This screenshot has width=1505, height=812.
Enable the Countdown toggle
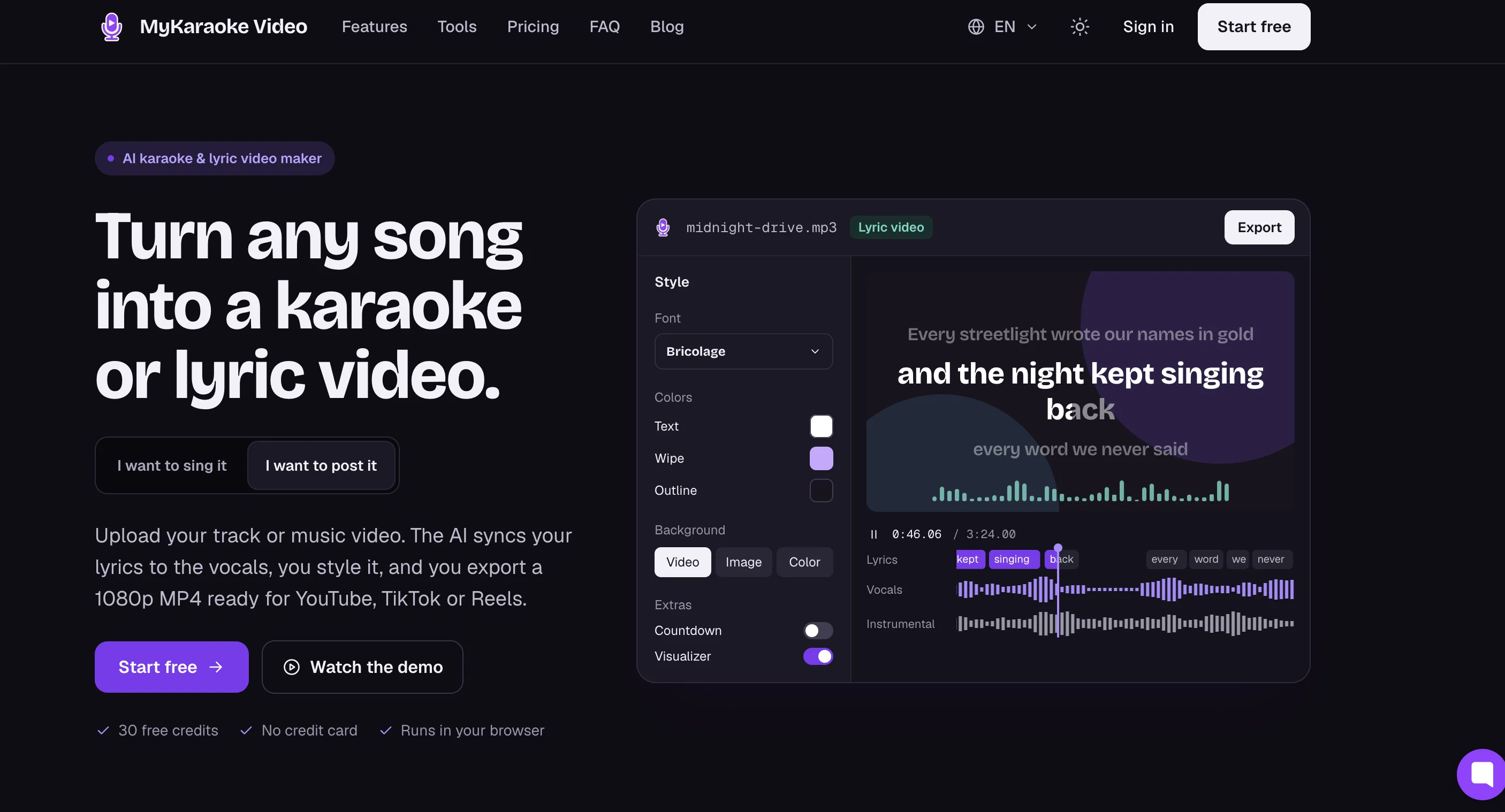click(x=818, y=631)
